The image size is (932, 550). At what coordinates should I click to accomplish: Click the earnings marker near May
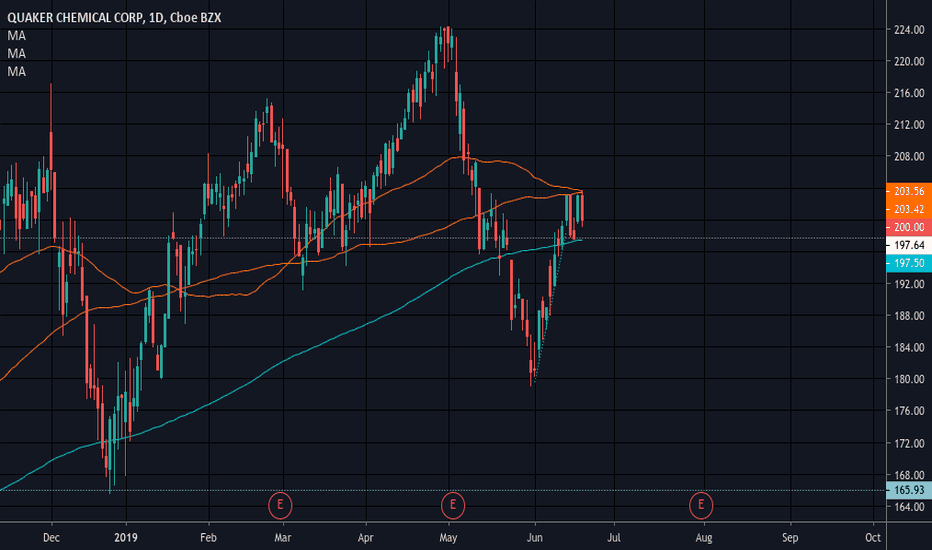click(x=453, y=505)
